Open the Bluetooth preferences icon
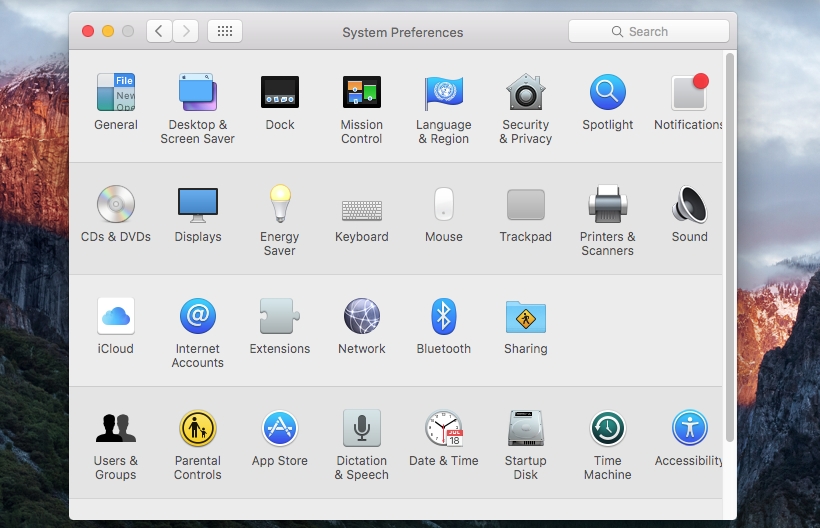The width and height of the screenshot is (820, 528). pyautogui.click(x=443, y=316)
